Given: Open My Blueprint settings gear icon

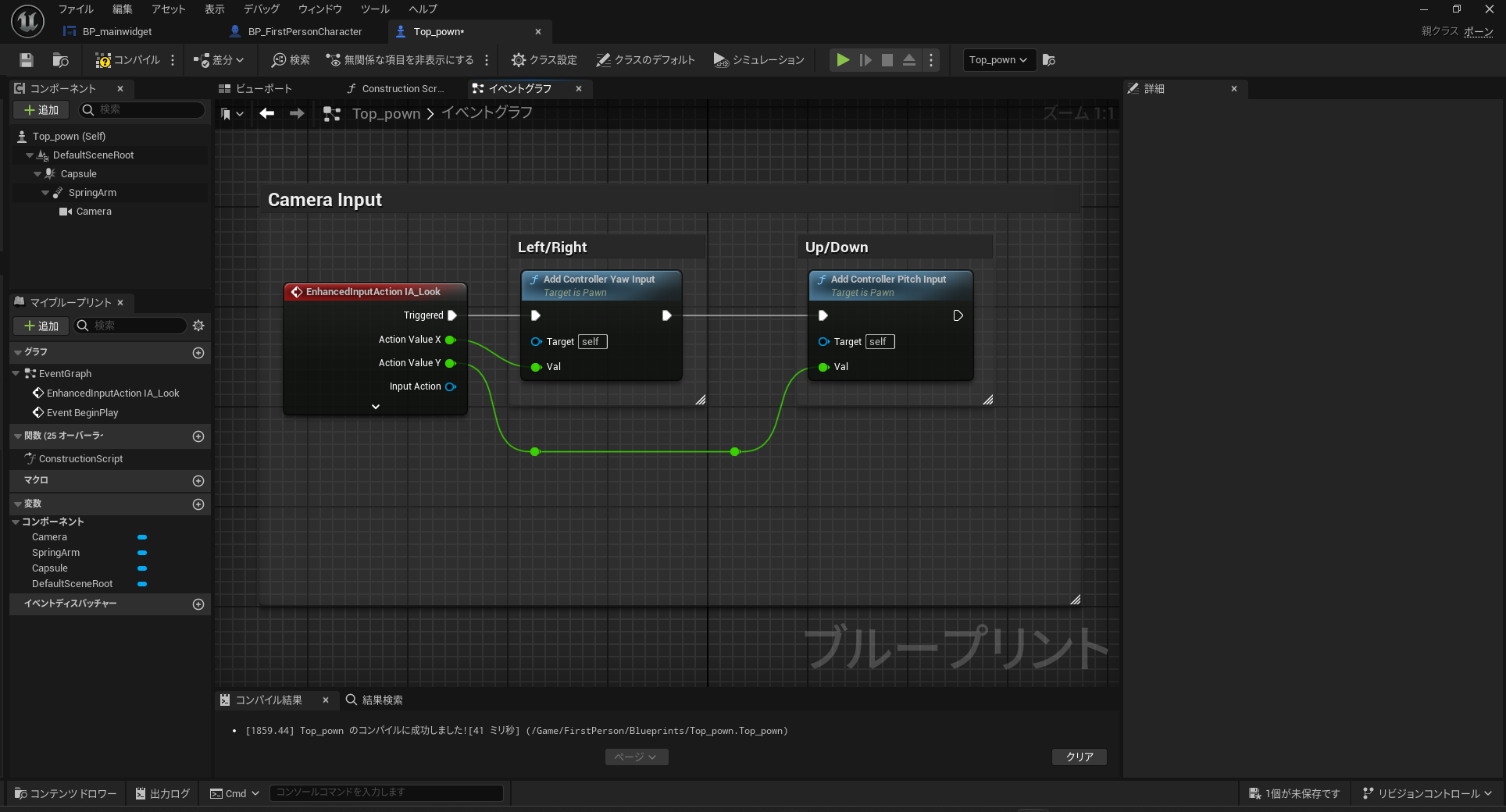Looking at the screenshot, I should [198, 326].
